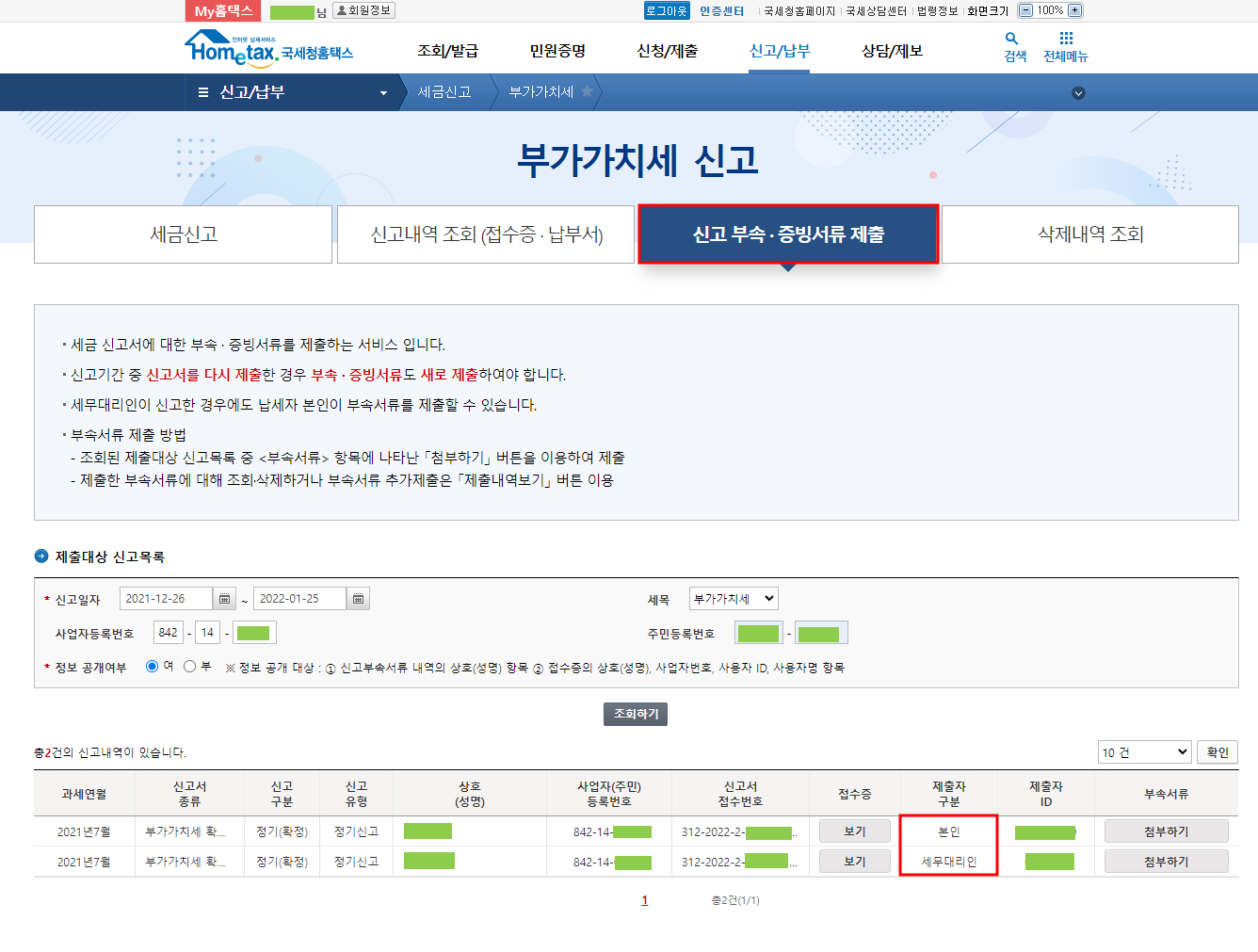Open the 법령정보 link
1258x952 pixels.
tap(937, 11)
